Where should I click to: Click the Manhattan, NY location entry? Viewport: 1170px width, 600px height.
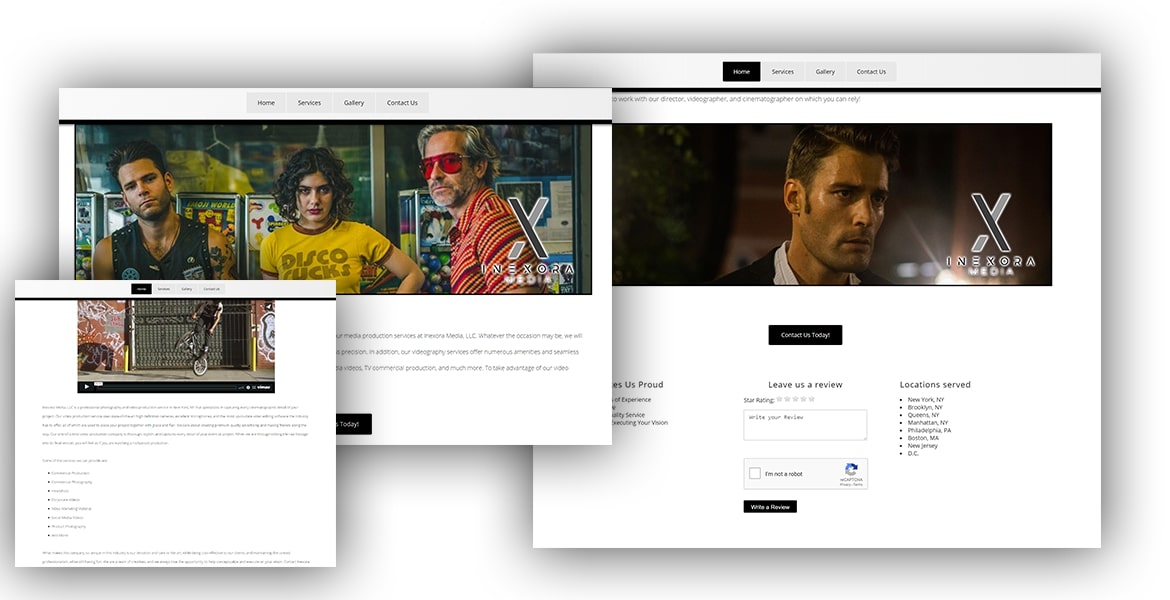click(927, 422)
